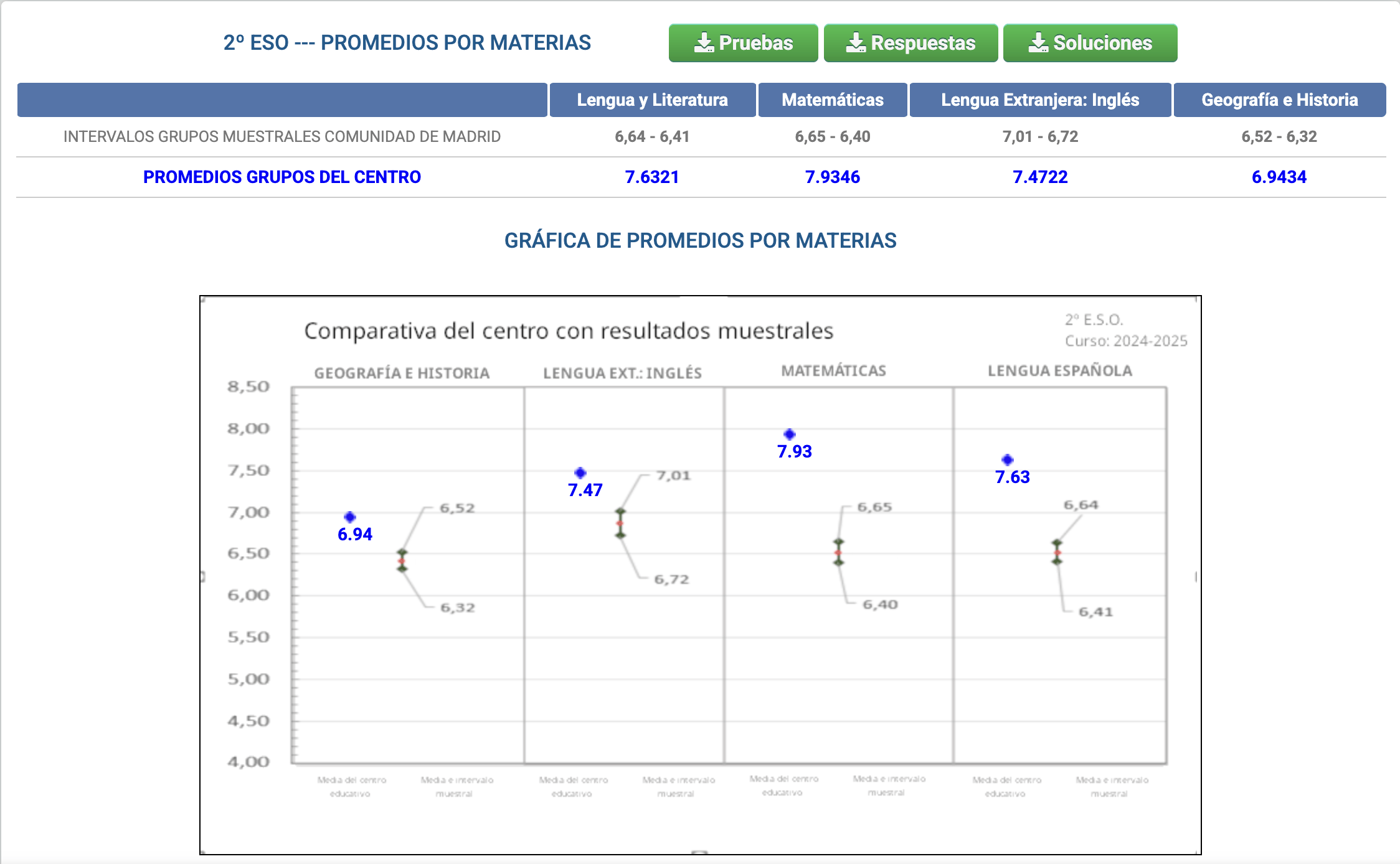Click the GRÁFICA DE PROMEDIOS POR MATERIAS heading

700,240
